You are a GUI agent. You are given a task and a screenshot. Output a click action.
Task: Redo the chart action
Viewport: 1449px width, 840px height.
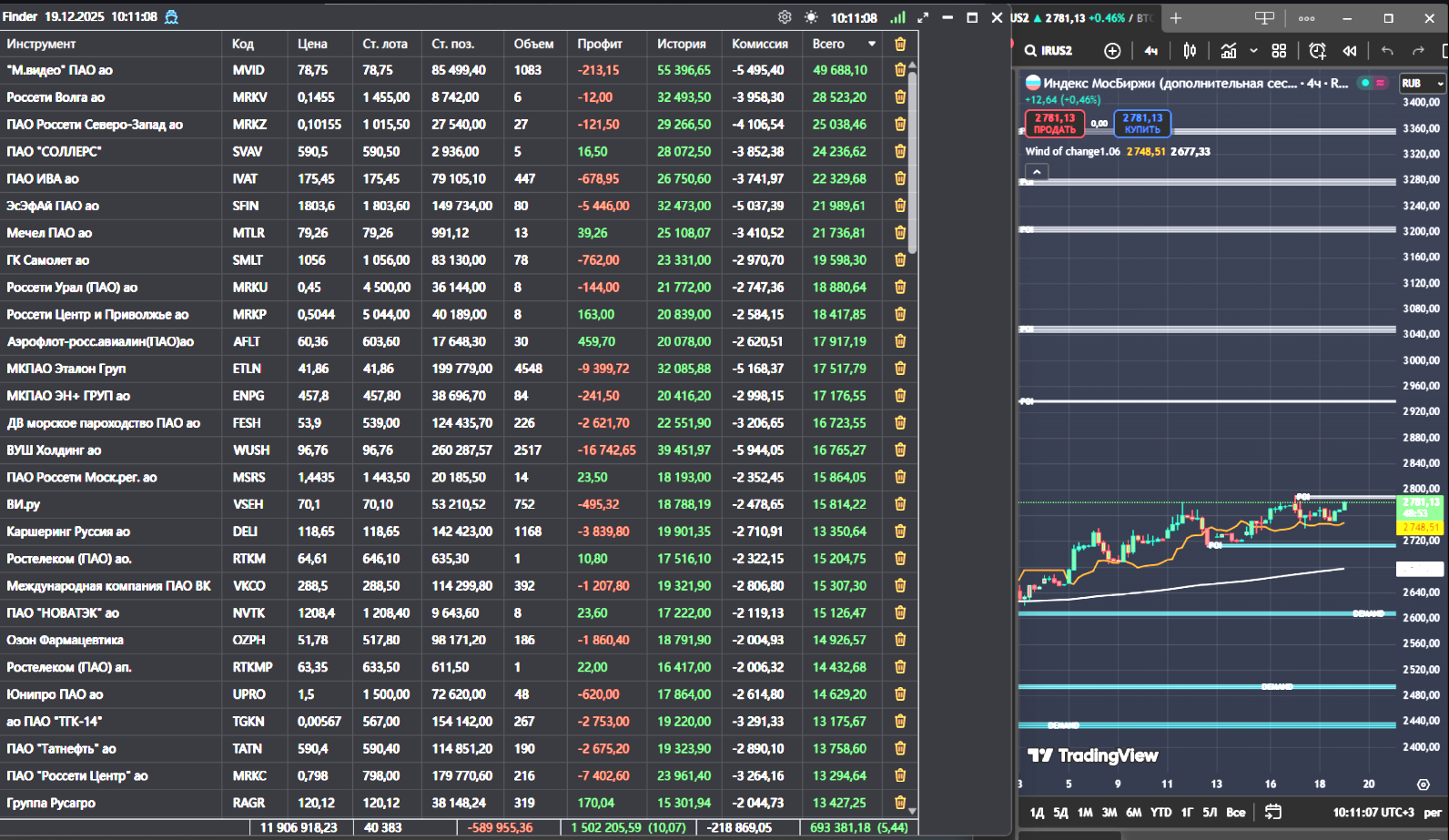click(x=1418, y=51)
